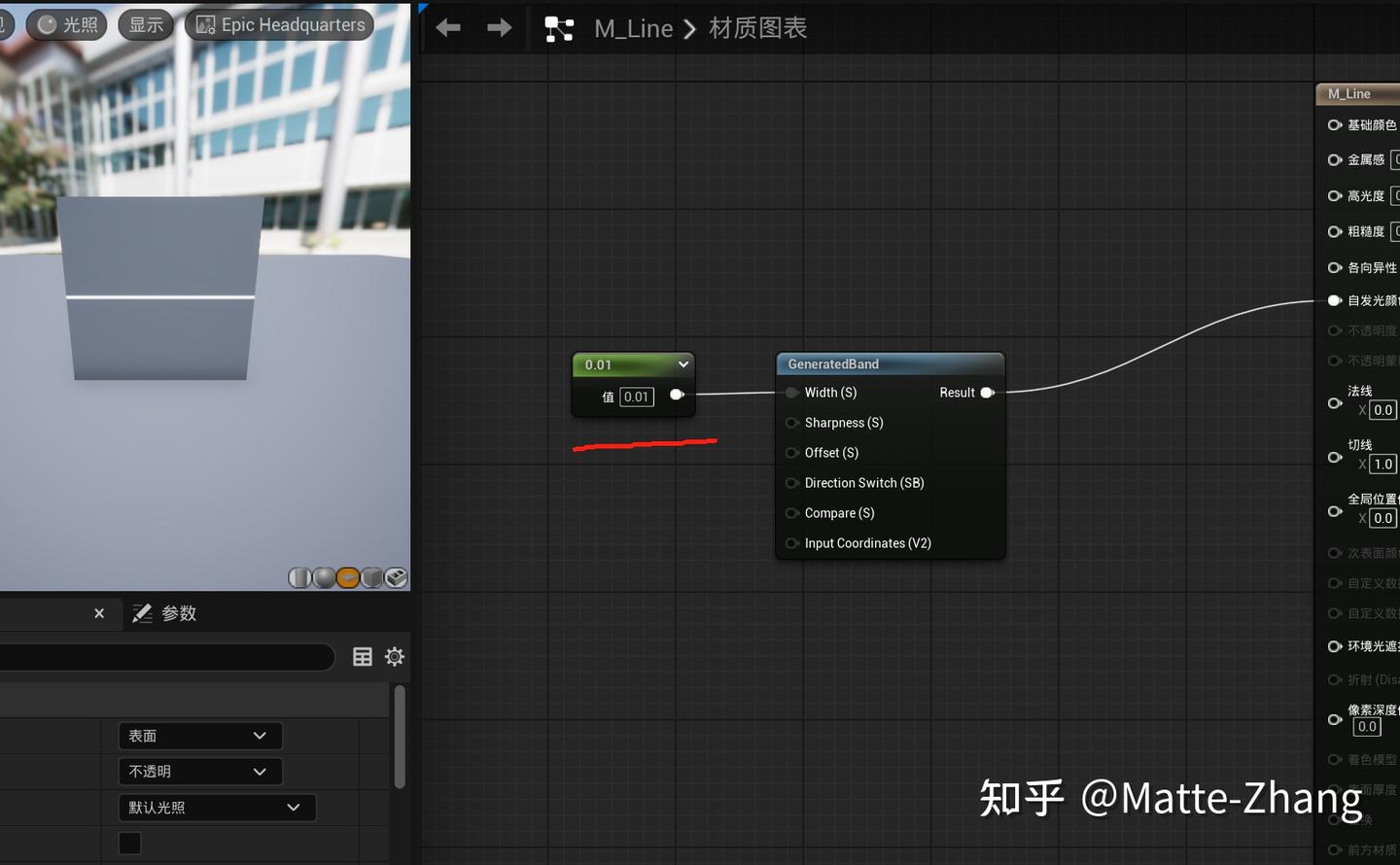1400x865 pixels.
Task: Click the GeneratedBand node Result pin
Action: pyautogui.click(x=987, y=393)
